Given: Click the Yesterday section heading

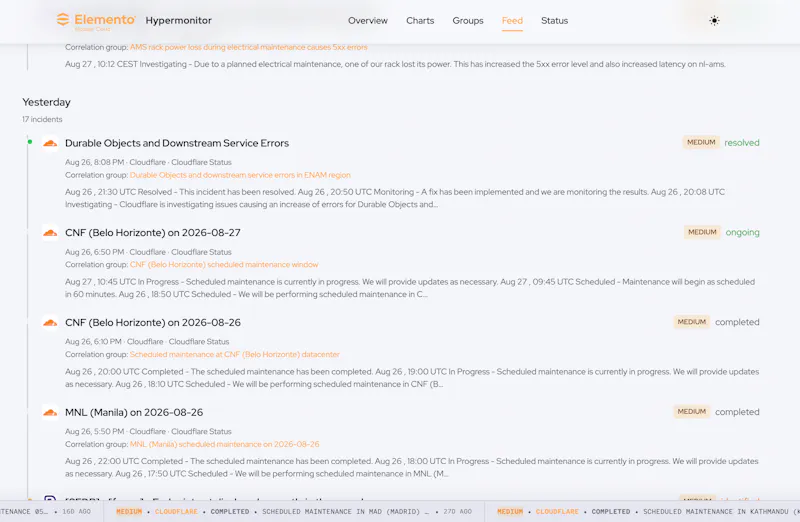Looking at the screenshot, I should pos(46,102).
